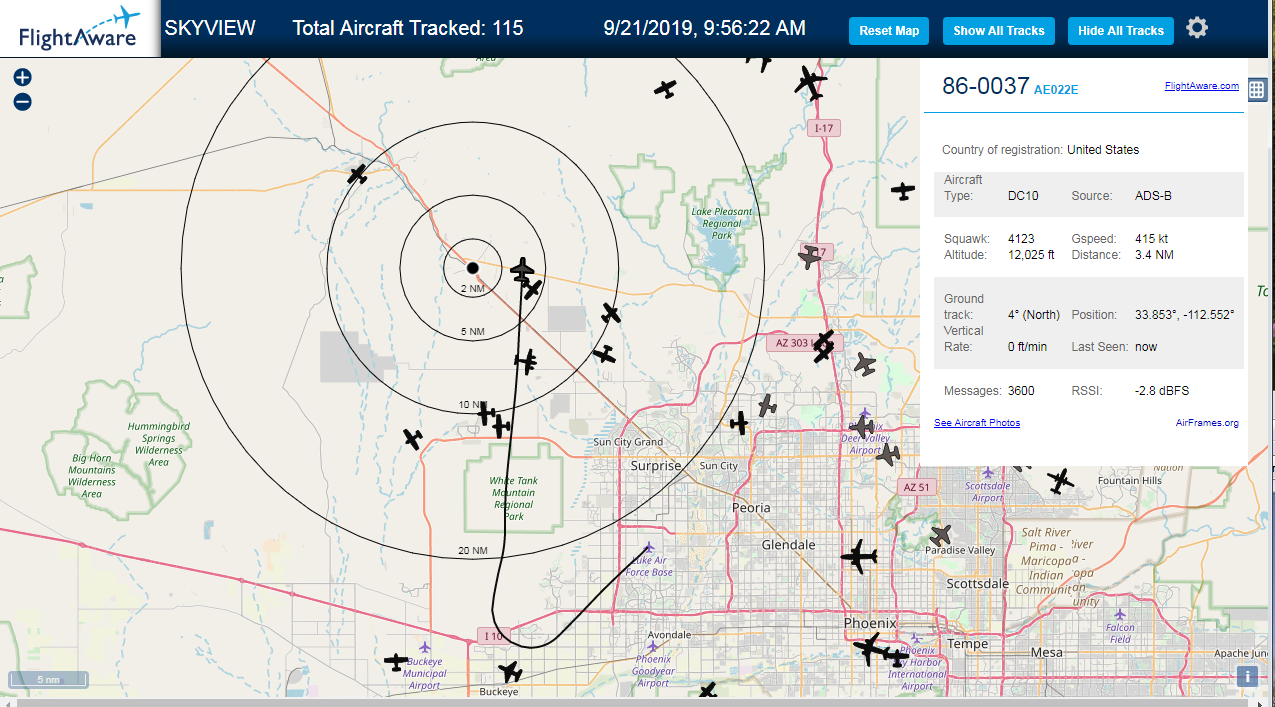Select the tracked DC10 aircraft near the site marker
Viewport: 1275px width, 707px height.
523,269
